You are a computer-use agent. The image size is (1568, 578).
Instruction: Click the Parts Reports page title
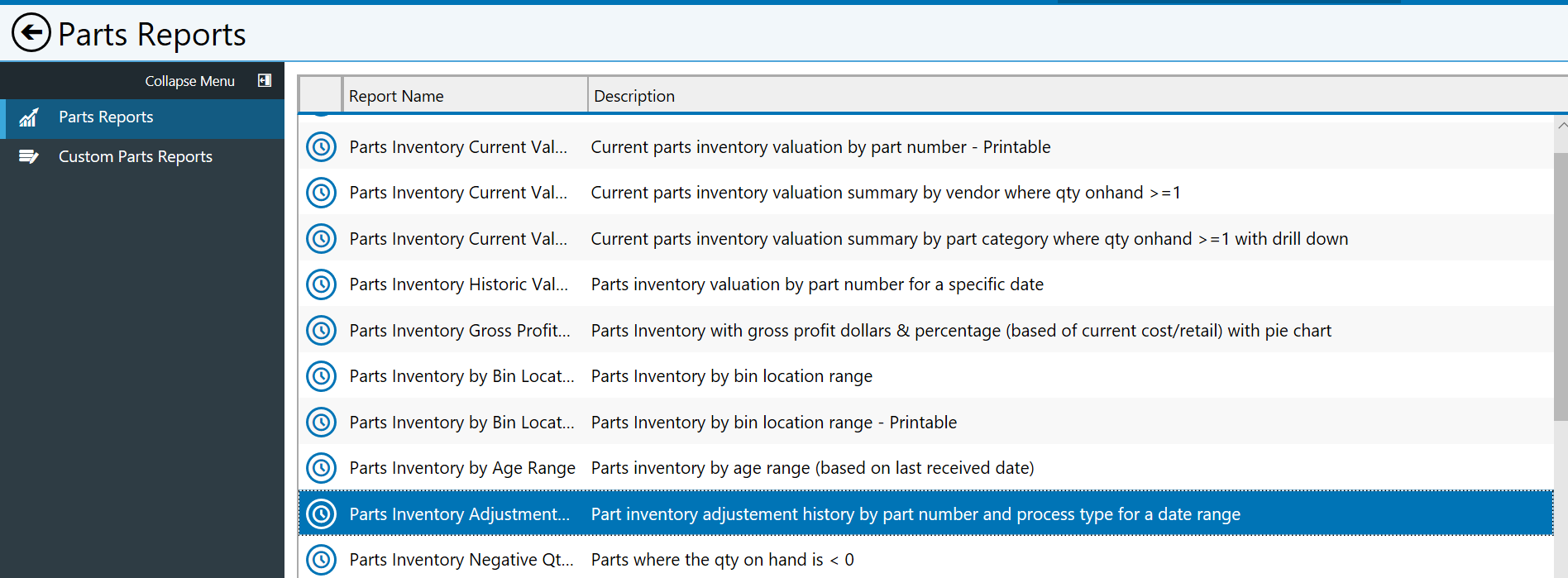click(x=152, y=35)
